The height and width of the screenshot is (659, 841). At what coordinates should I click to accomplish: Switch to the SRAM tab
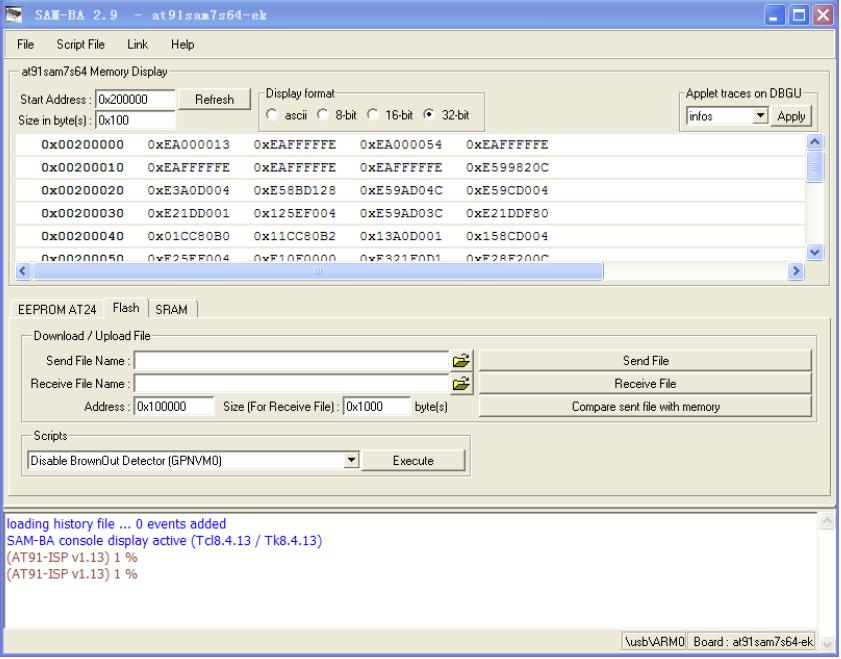tap(172, 310)
